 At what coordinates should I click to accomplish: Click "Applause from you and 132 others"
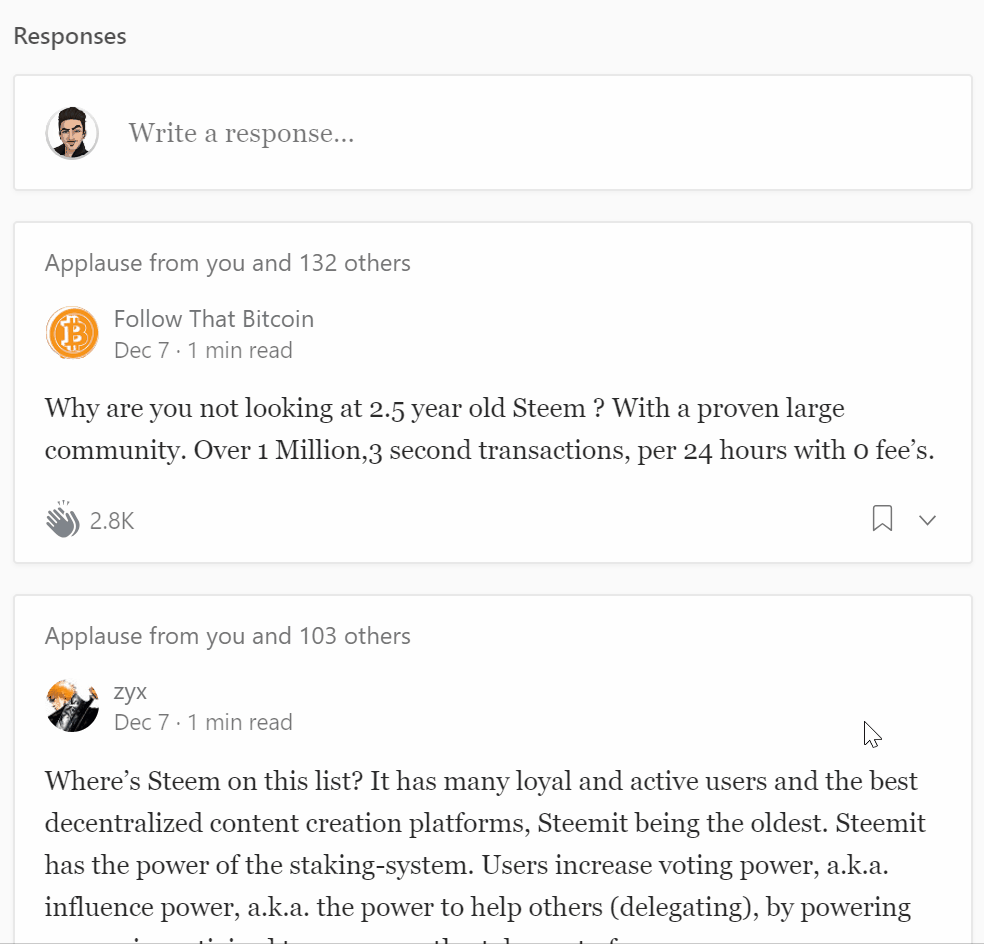tap(228, 264)
